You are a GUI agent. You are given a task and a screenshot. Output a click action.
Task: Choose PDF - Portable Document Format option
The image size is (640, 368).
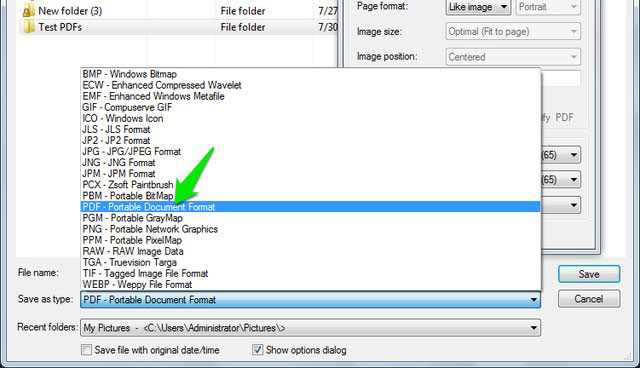point(311,207)
